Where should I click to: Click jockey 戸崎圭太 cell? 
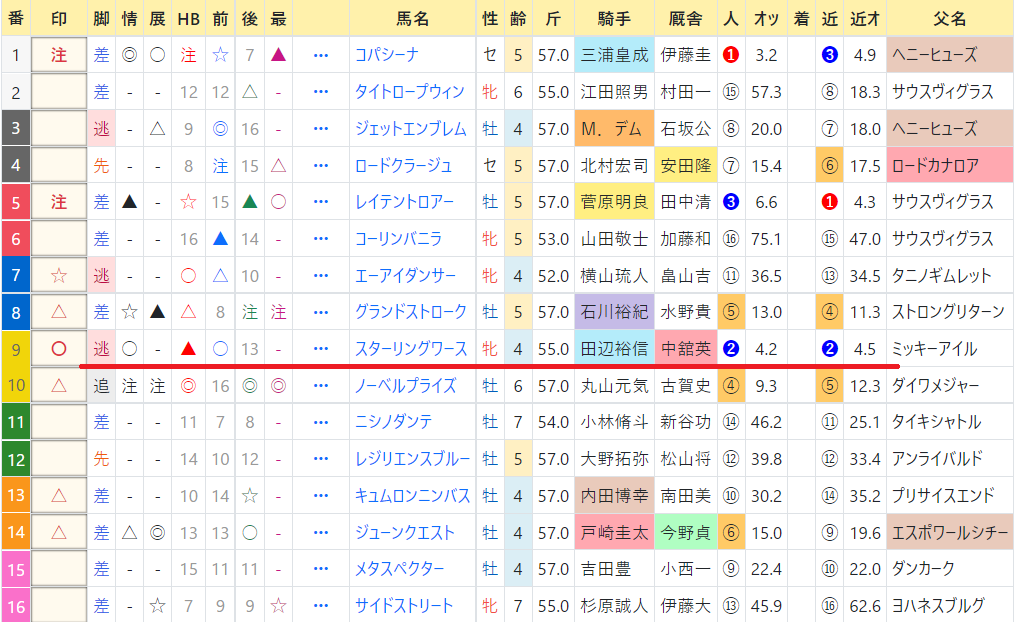tap(614, 533)
